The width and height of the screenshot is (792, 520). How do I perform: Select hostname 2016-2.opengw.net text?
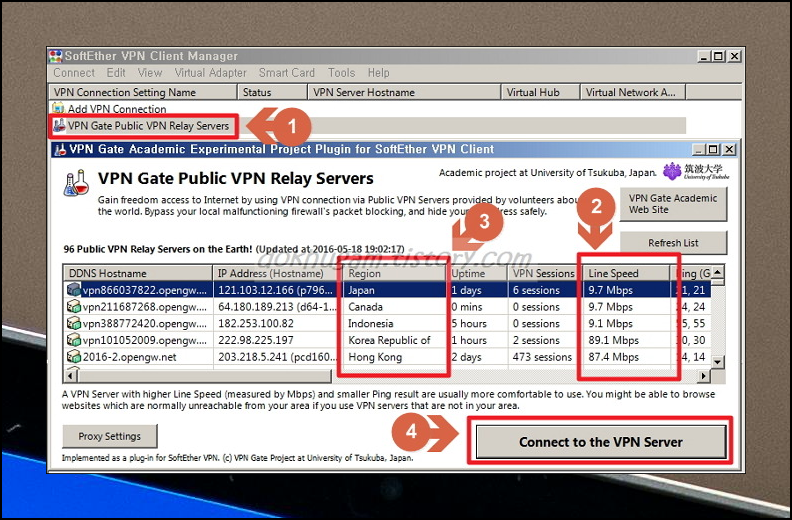(130, 357)
